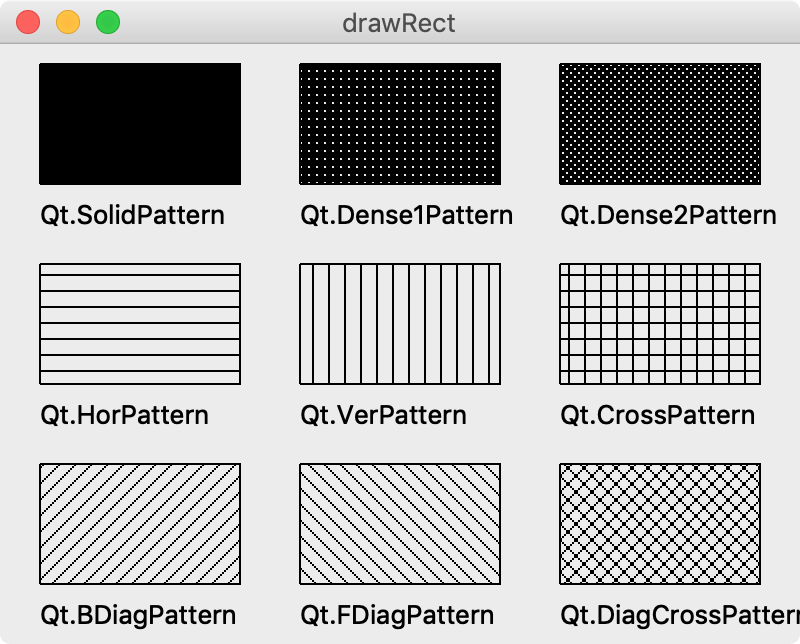
Task: Select the Dense1Pattern dotted rectangle
Action: (x=400, y=124)
